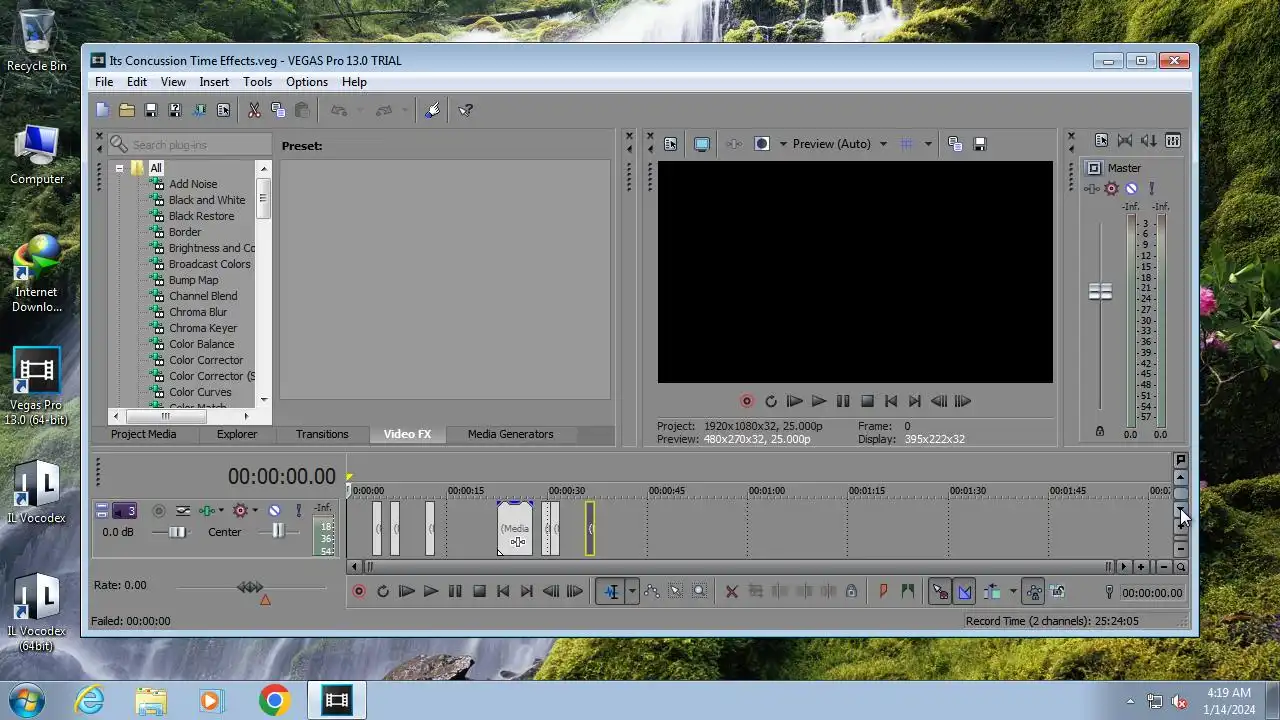Image resolution: width=1280 pixels, height=720 pixels.
Task: Toggle Ignore Event Grouping button
Action: pyautogui.click(x=1058, y=592)
